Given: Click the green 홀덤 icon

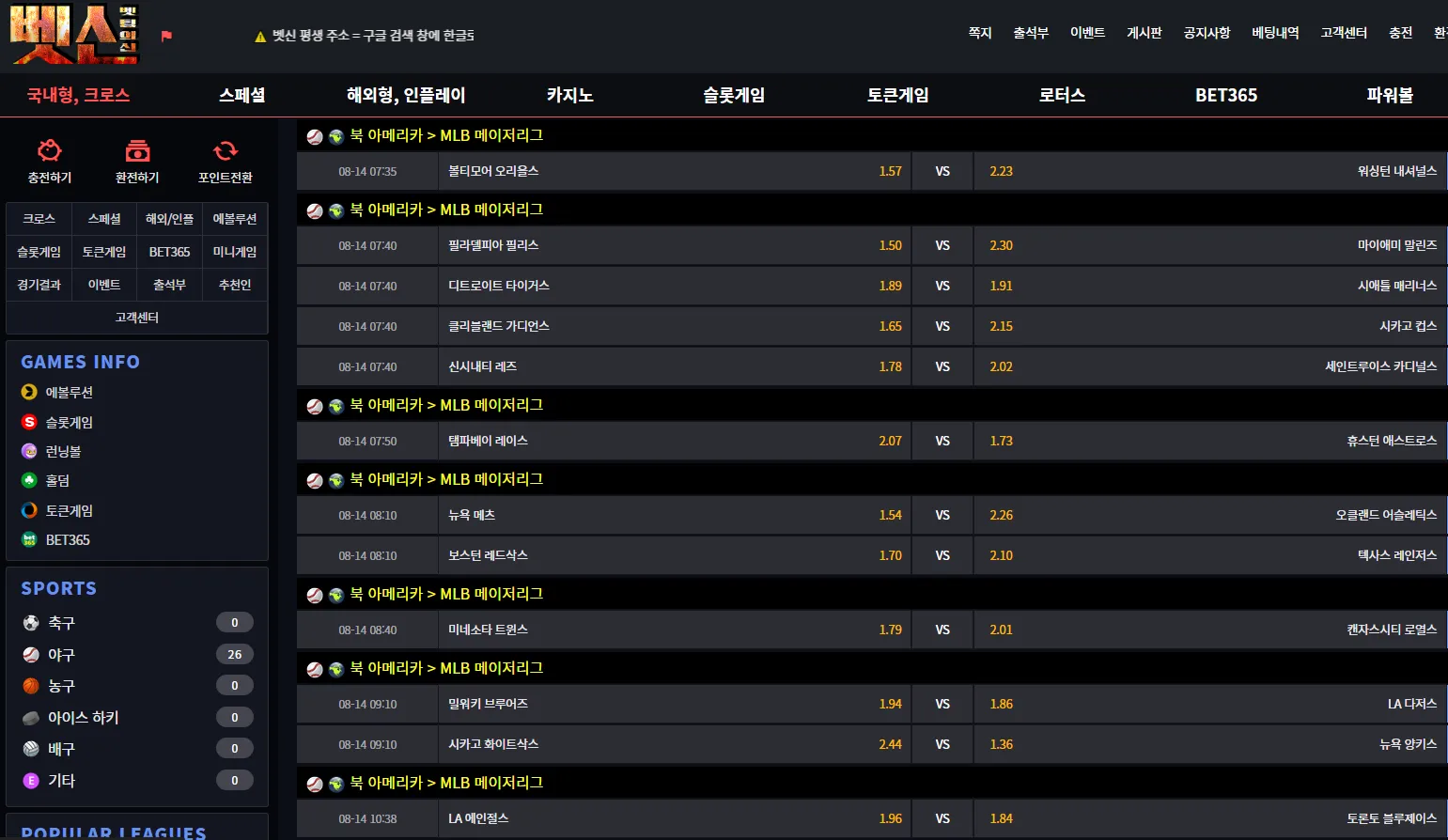Looking at the screenshot, I should (x=29, y=480).
